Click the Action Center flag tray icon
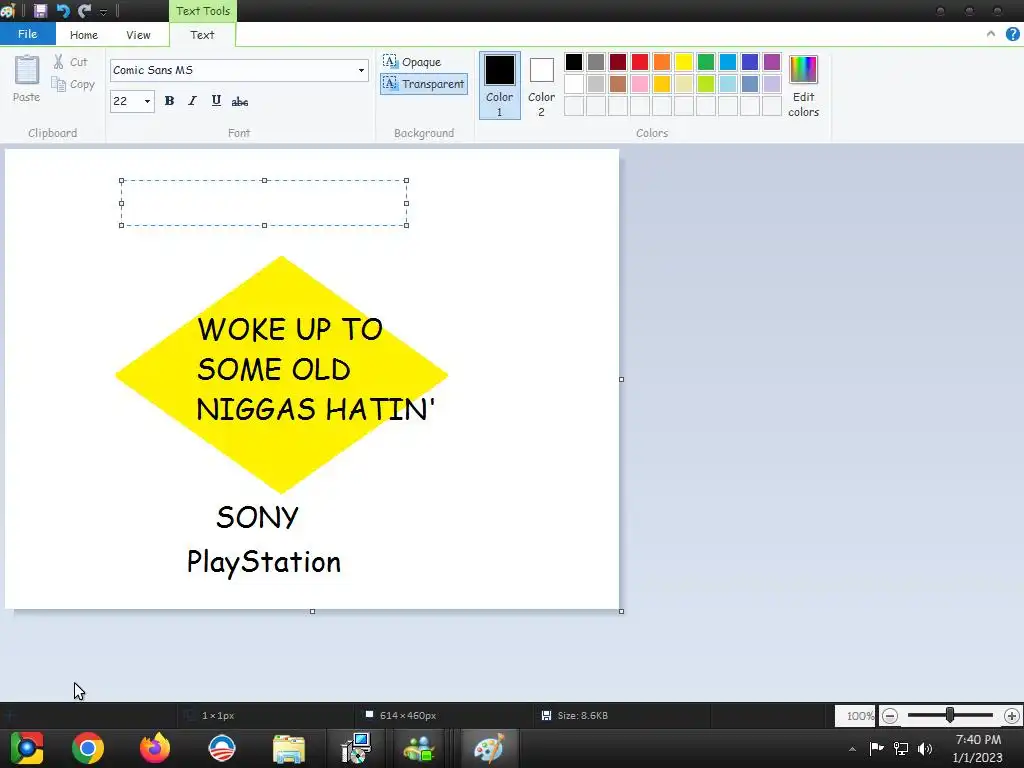Screen dimensions: 1024x768 pos(876,748)
